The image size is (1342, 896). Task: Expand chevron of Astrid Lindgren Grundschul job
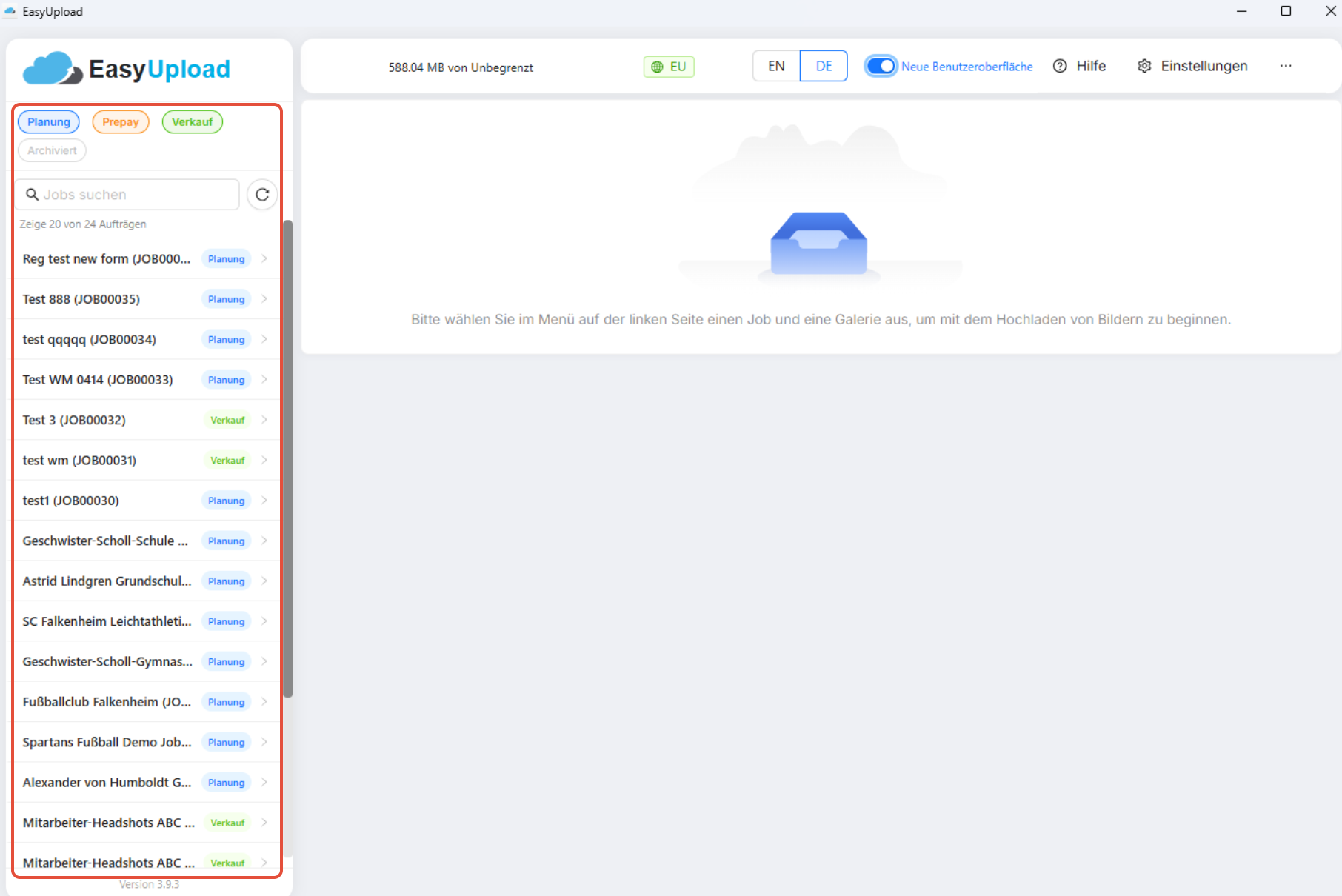tap(264, 581)
